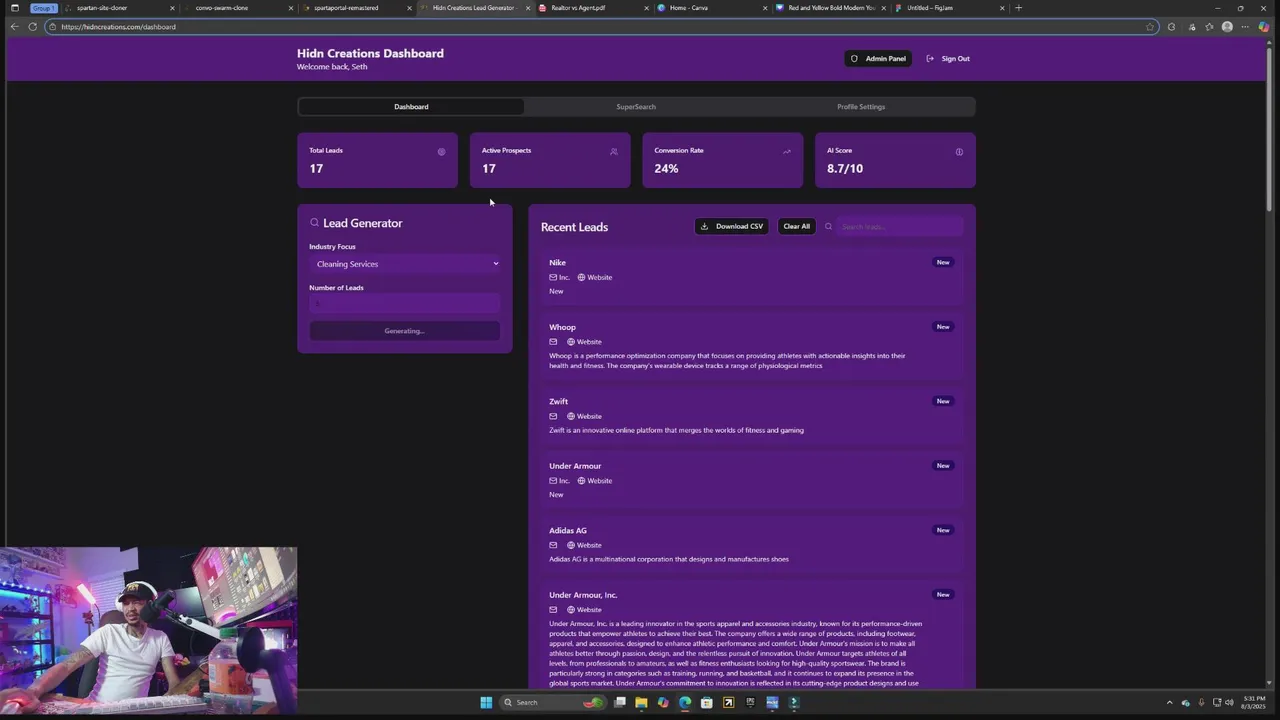Click the Search leads input field

899,227
